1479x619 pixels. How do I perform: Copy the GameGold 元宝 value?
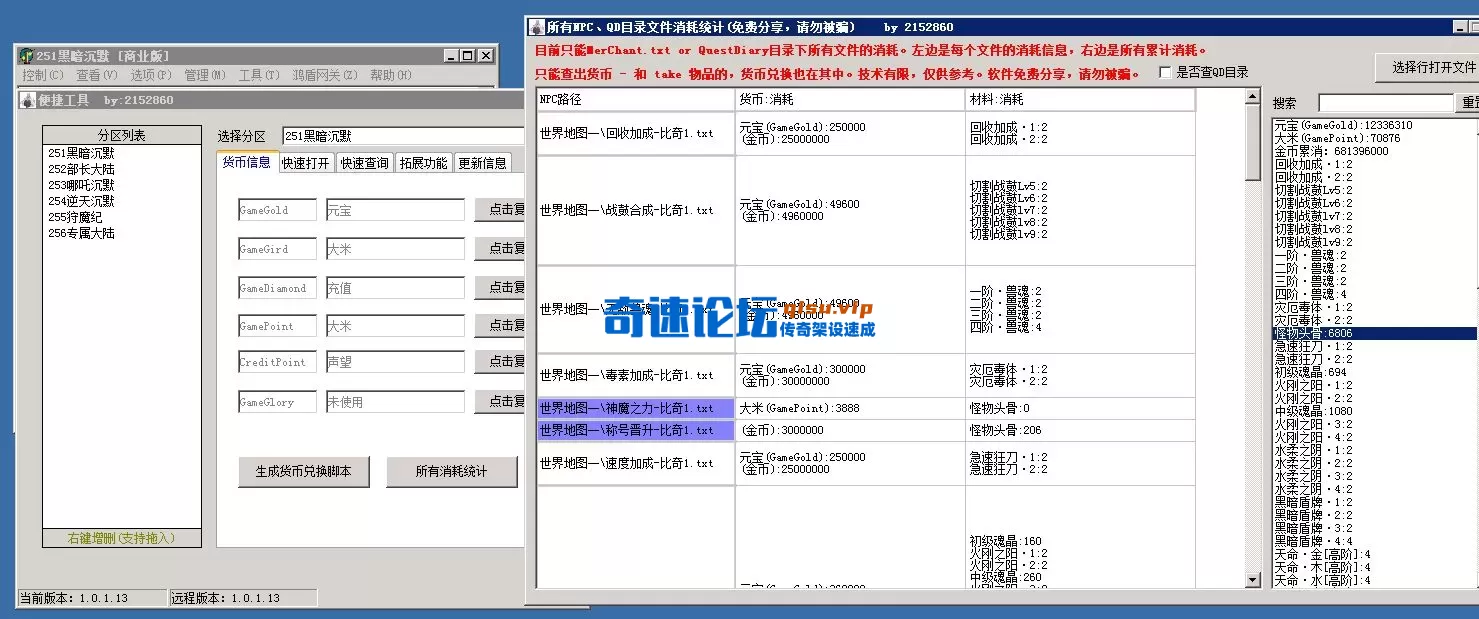click(x=505, y=209)
